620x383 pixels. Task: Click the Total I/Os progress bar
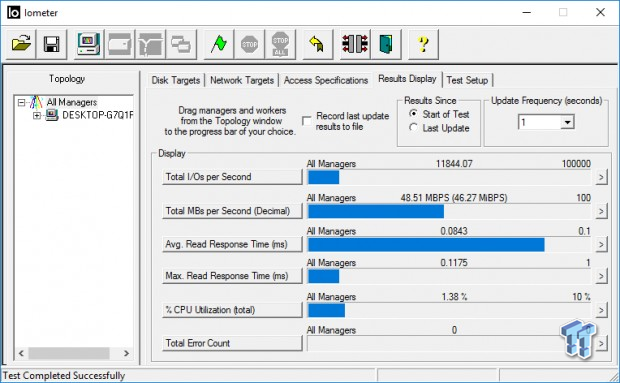449,177
